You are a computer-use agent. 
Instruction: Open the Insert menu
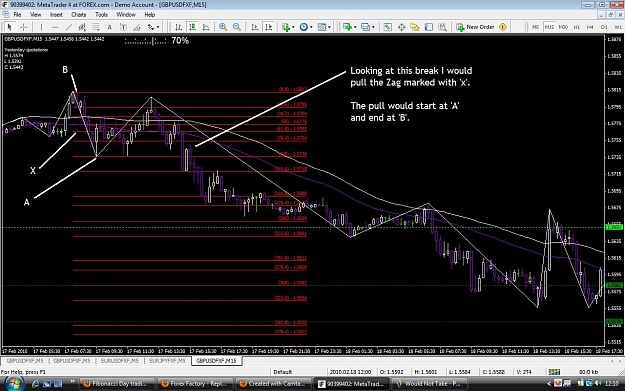click(56, 15)
